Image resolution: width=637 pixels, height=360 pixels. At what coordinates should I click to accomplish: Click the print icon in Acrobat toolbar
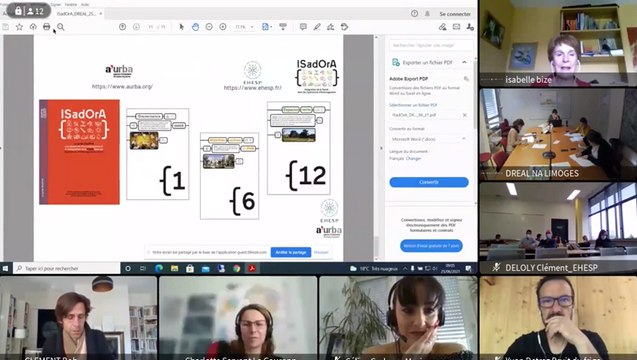(x=47, y=27)
